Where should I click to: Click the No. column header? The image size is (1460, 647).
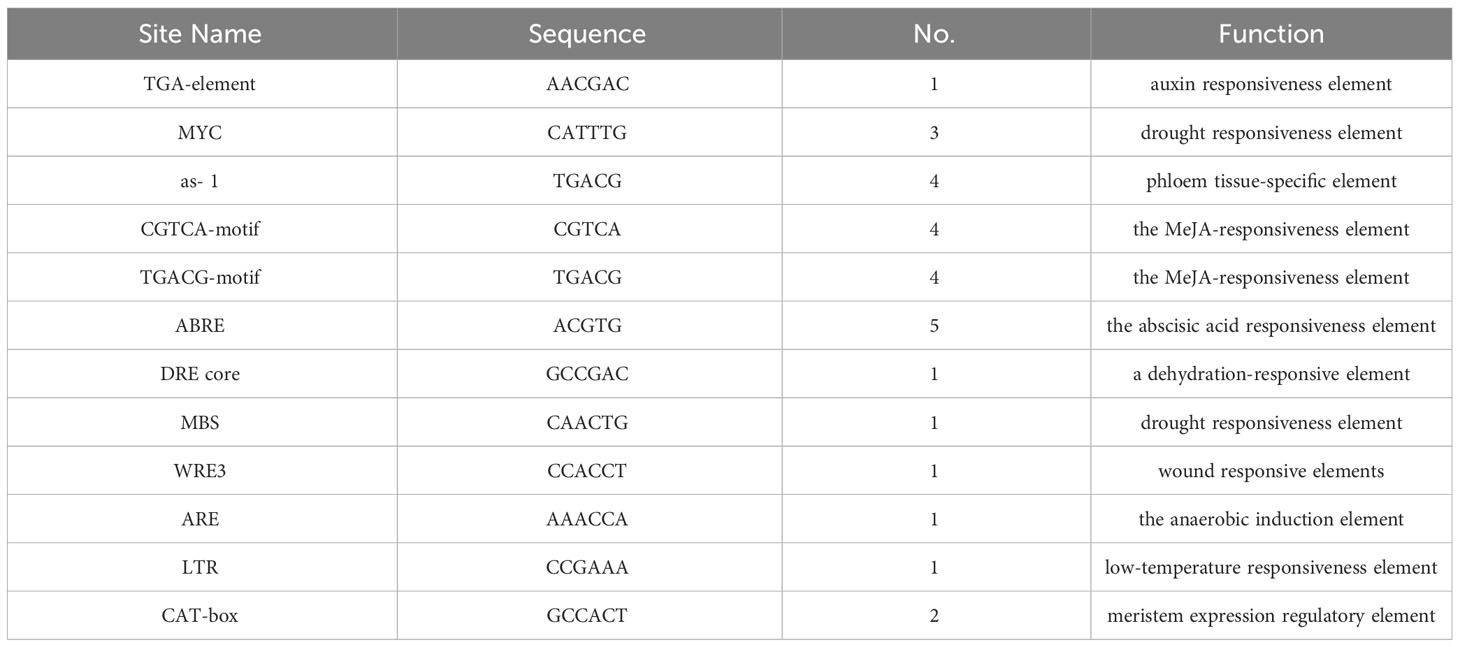[934, 34]
